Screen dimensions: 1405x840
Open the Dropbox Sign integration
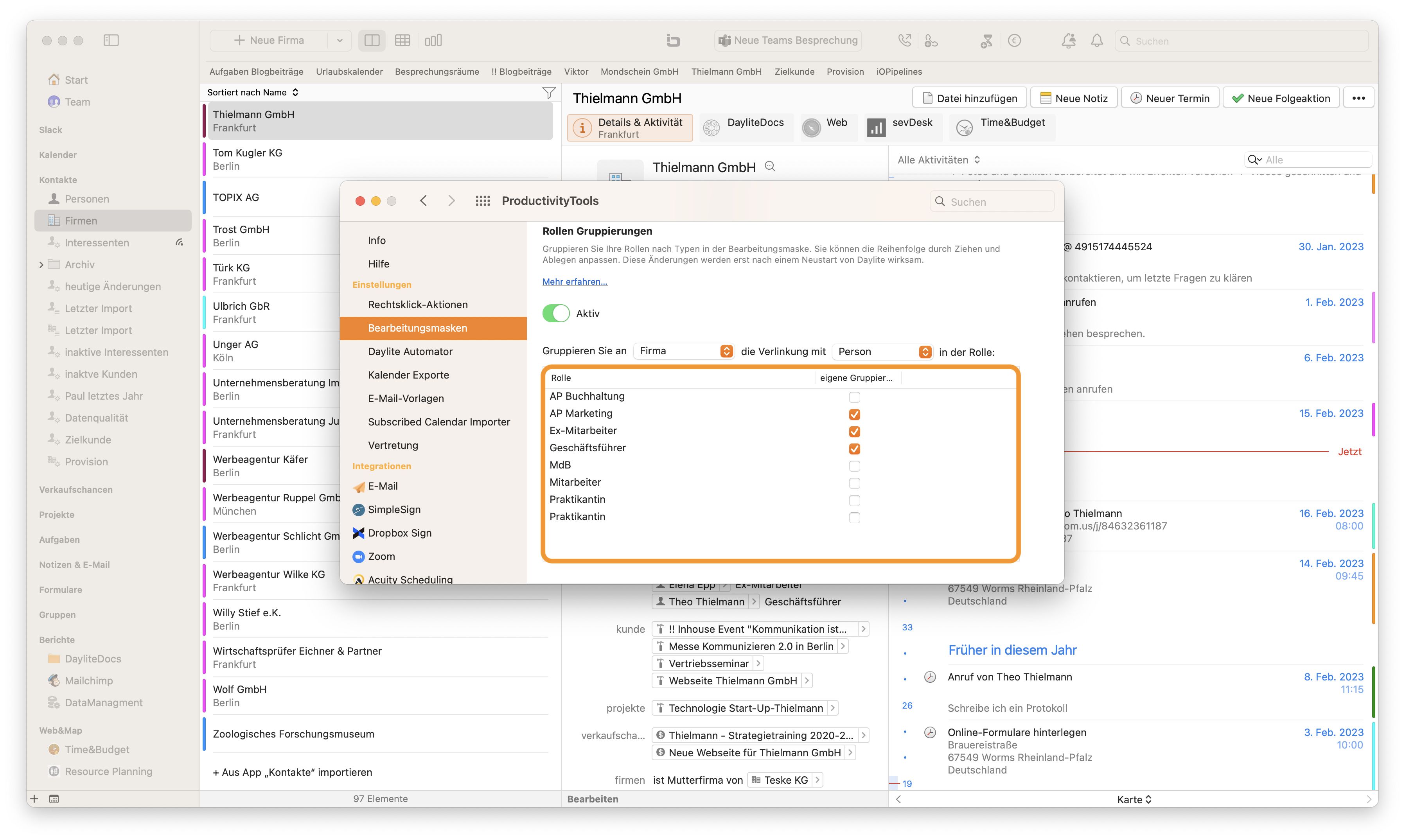click(392, 533)
